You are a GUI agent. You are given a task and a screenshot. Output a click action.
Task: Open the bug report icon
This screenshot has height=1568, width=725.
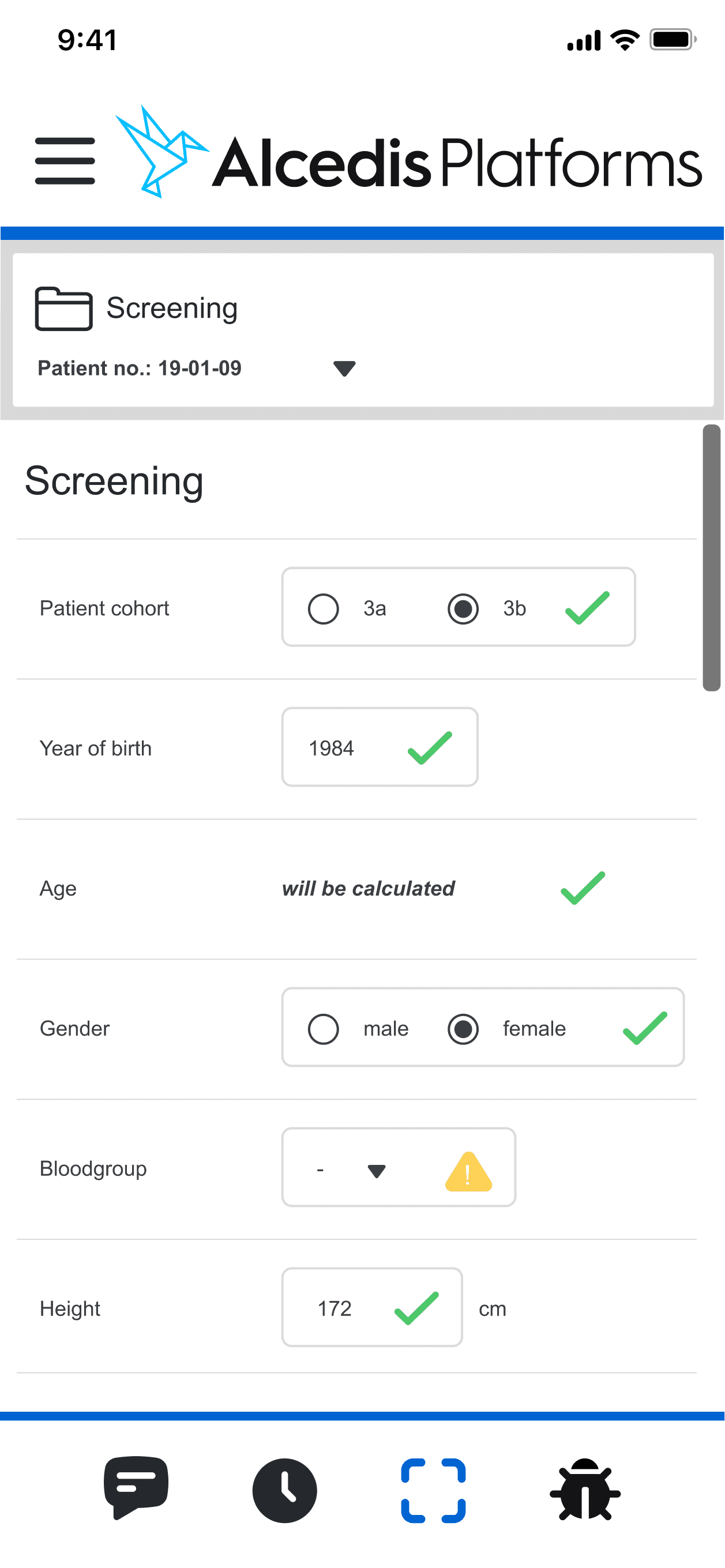pos(584,1490)
